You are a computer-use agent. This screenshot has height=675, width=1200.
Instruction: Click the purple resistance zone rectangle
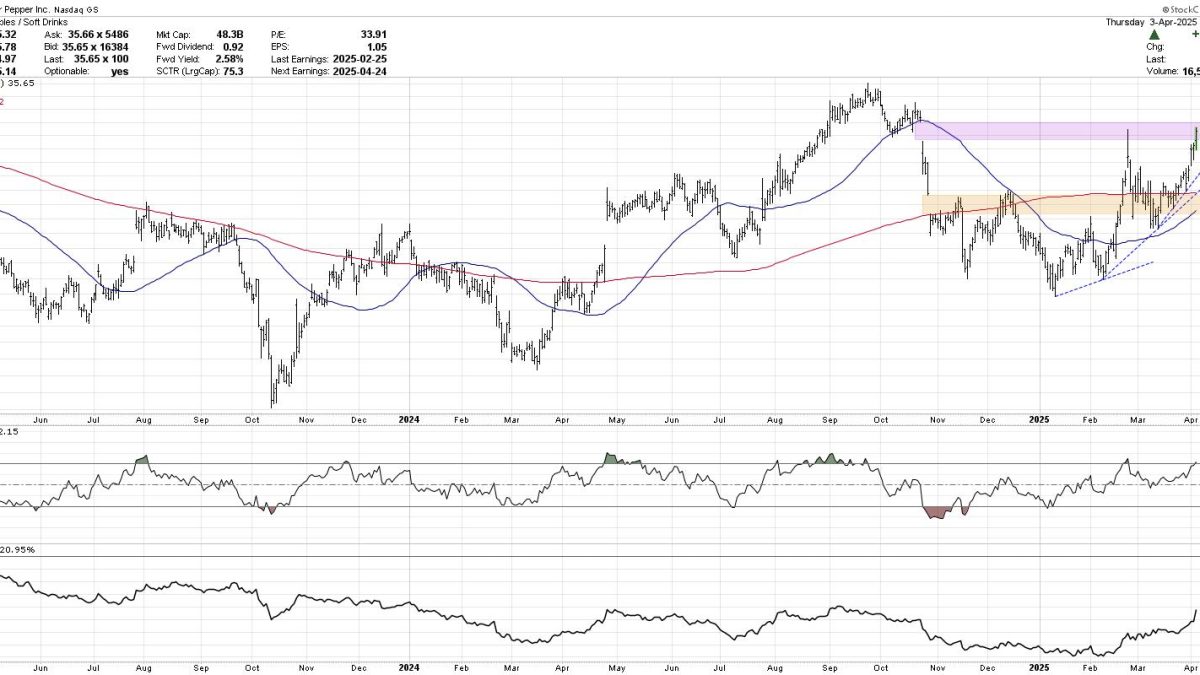pyautogui.click(x=1057, y=130)
